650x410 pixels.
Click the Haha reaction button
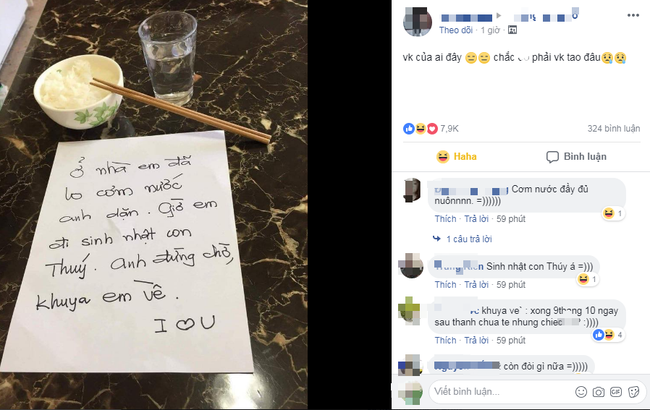(x=456, y=157)
